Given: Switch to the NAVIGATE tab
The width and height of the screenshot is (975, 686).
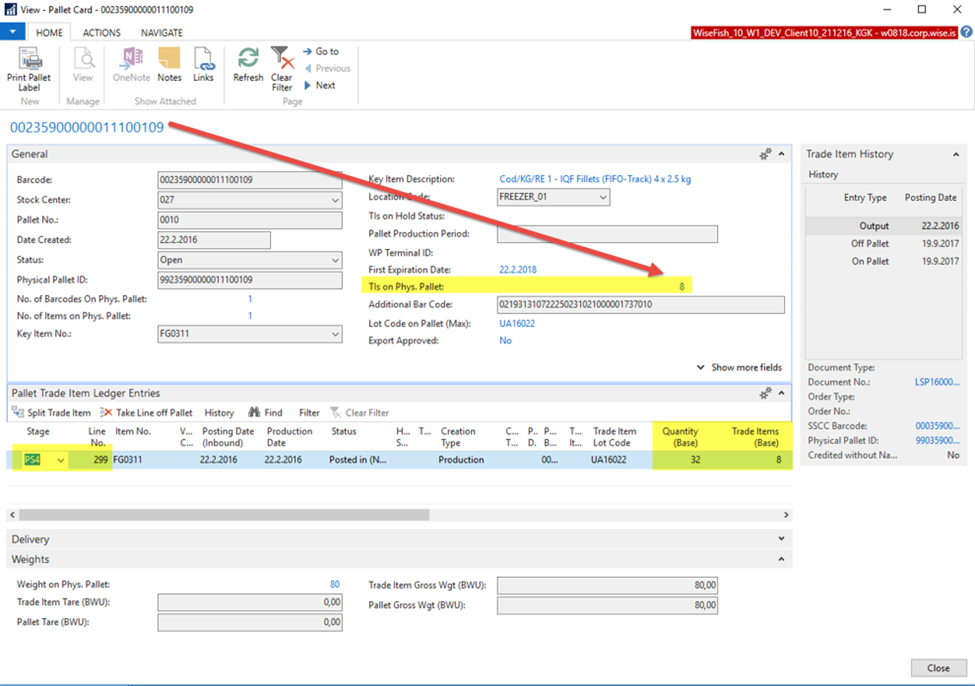Looking at the screenshot, I should 161,33.
